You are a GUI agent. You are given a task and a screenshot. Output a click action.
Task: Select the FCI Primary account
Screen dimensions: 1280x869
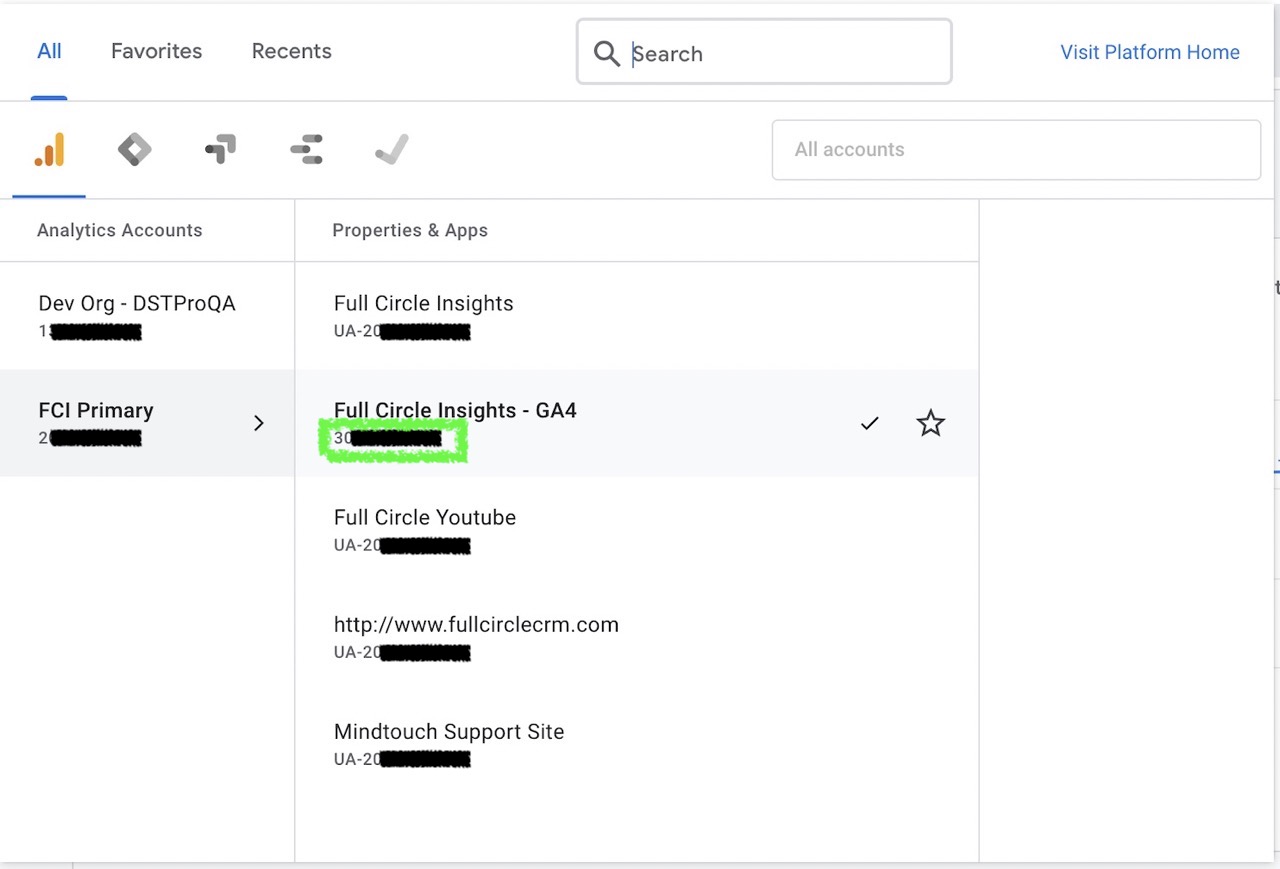pos(148,423)
